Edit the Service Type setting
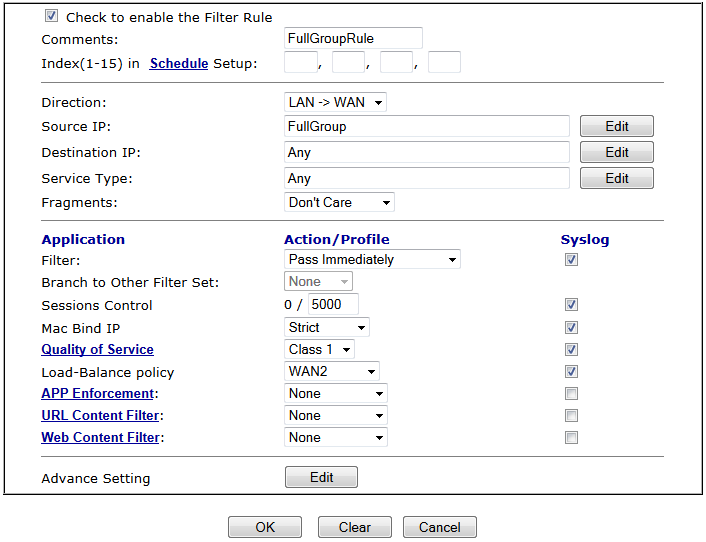Image resolution: width=706 pixels, height=542 pixels. point(616,178)
